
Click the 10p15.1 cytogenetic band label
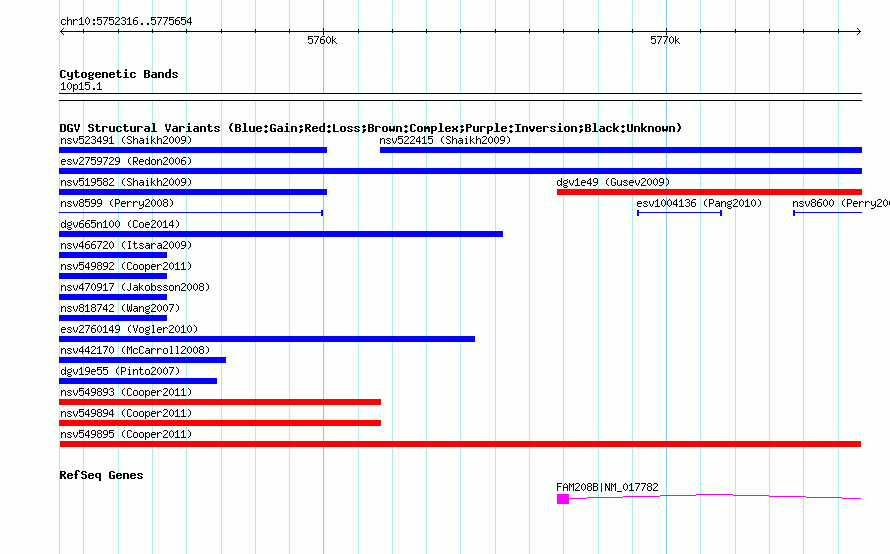81,86
